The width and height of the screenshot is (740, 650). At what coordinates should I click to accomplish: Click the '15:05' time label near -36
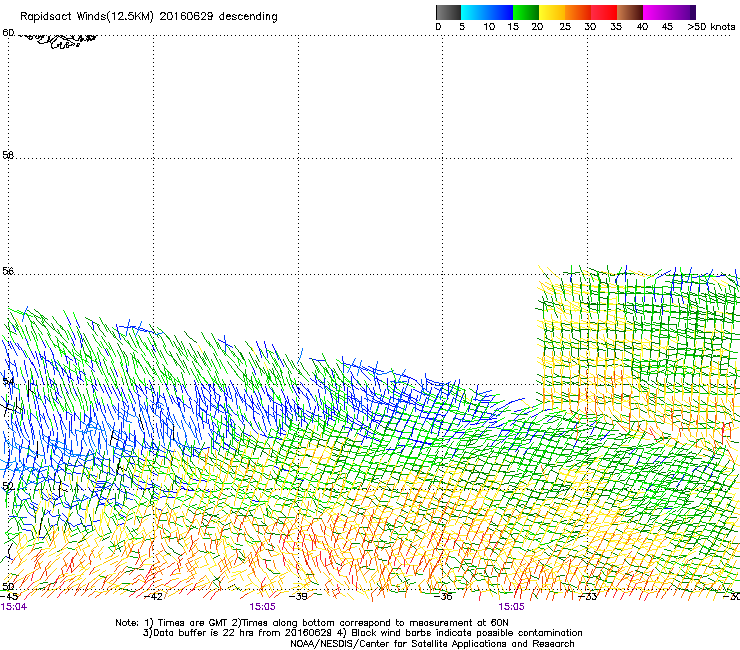tap(512, 607)
